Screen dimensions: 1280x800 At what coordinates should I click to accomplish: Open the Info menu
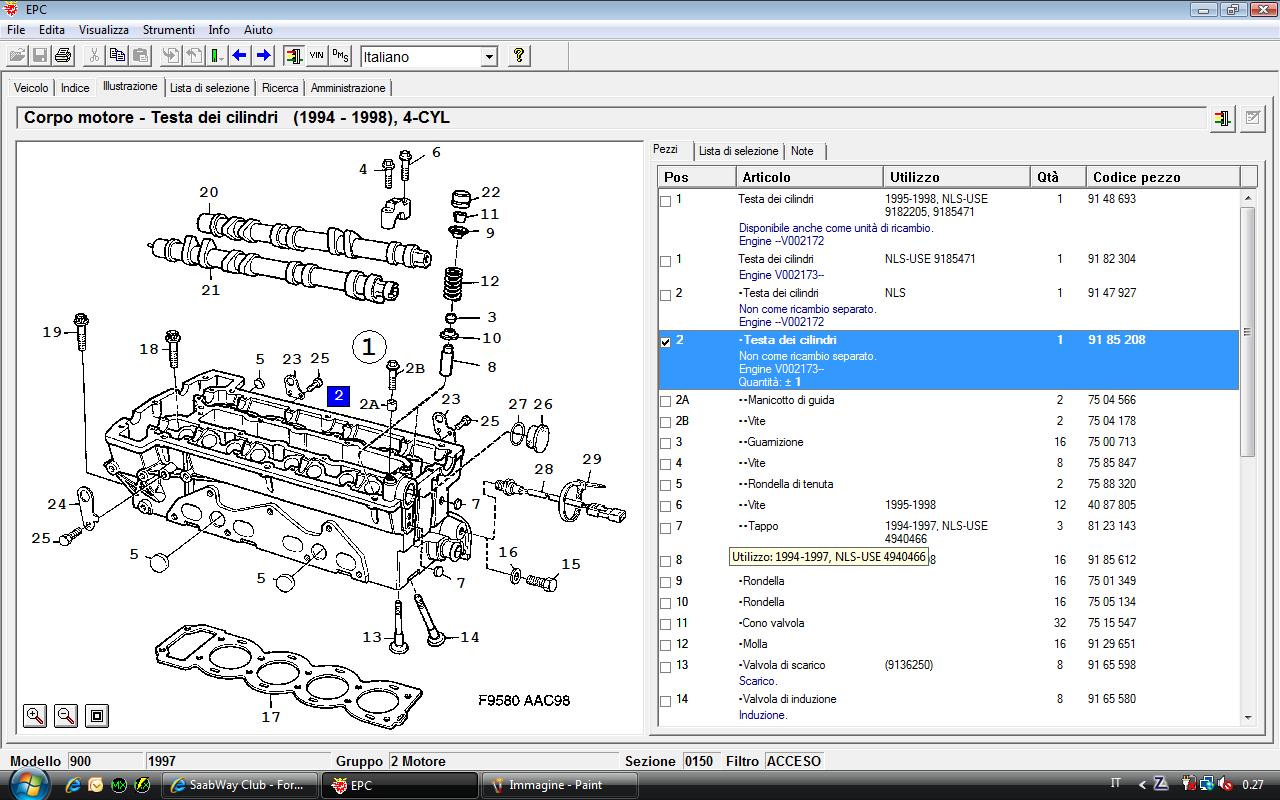click(219, 30)
